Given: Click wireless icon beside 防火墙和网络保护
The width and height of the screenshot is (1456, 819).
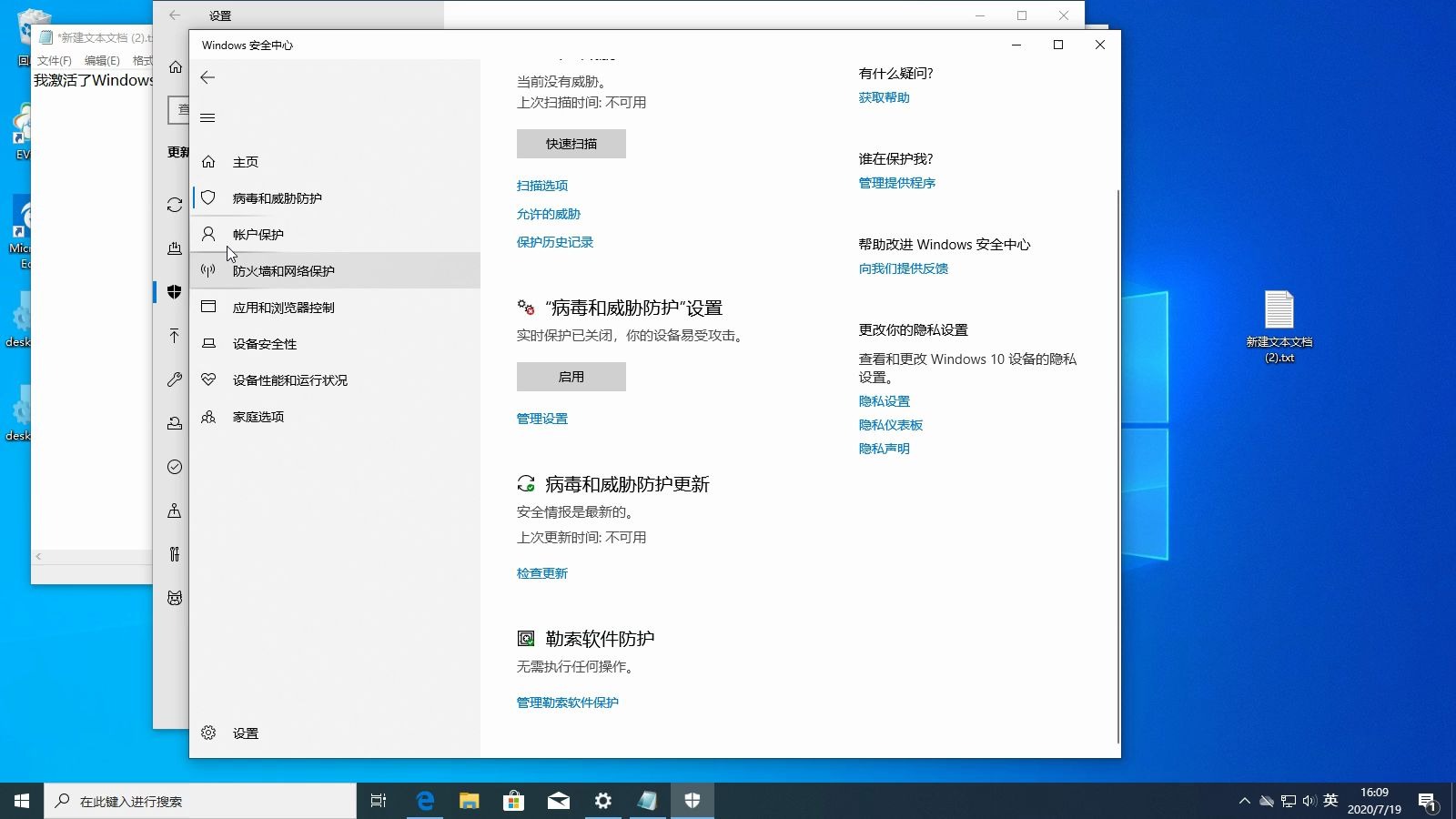Looking at the screenshot, I should point(208,270).
